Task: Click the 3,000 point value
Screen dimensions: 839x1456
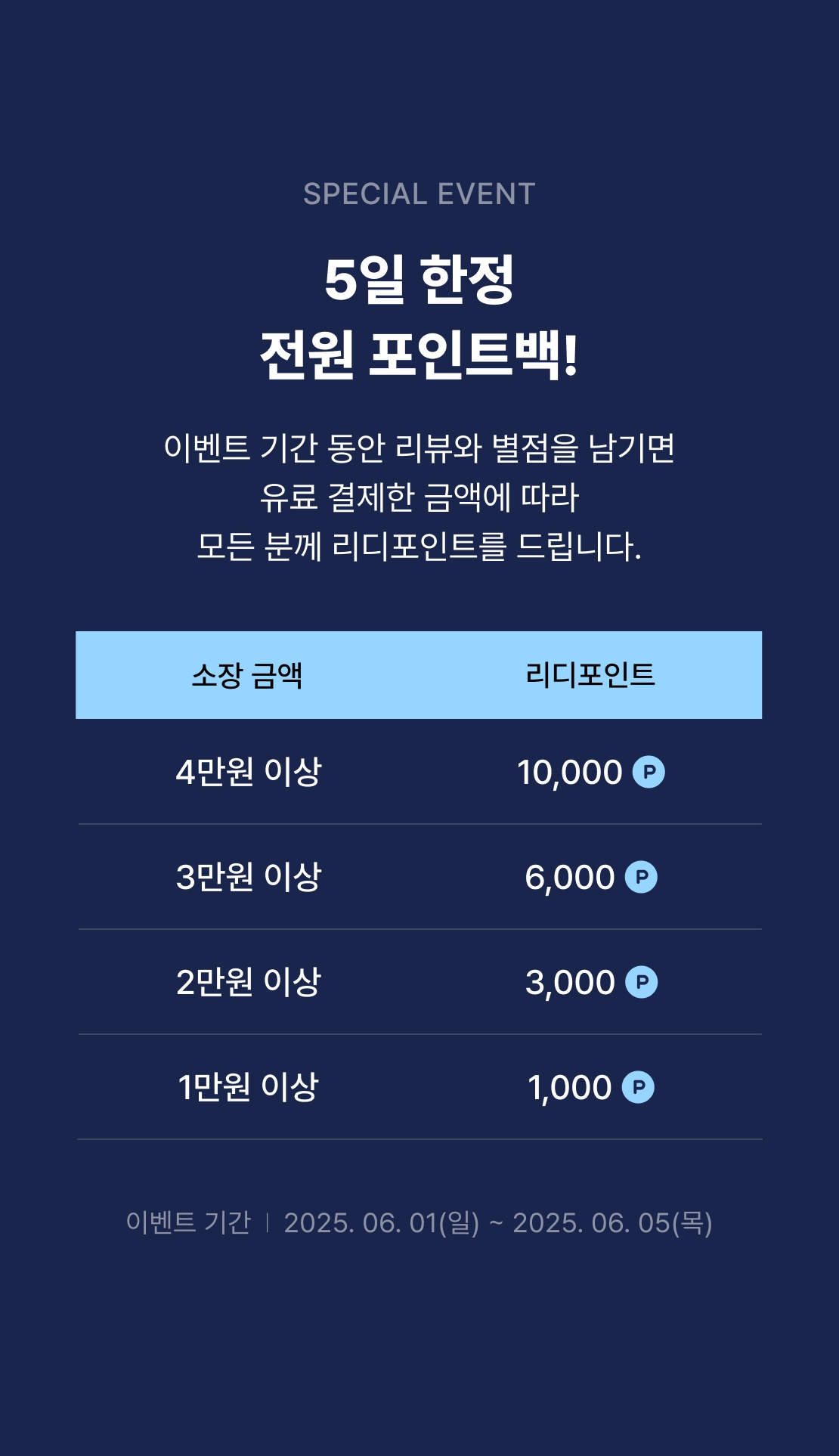Action: 570,983
